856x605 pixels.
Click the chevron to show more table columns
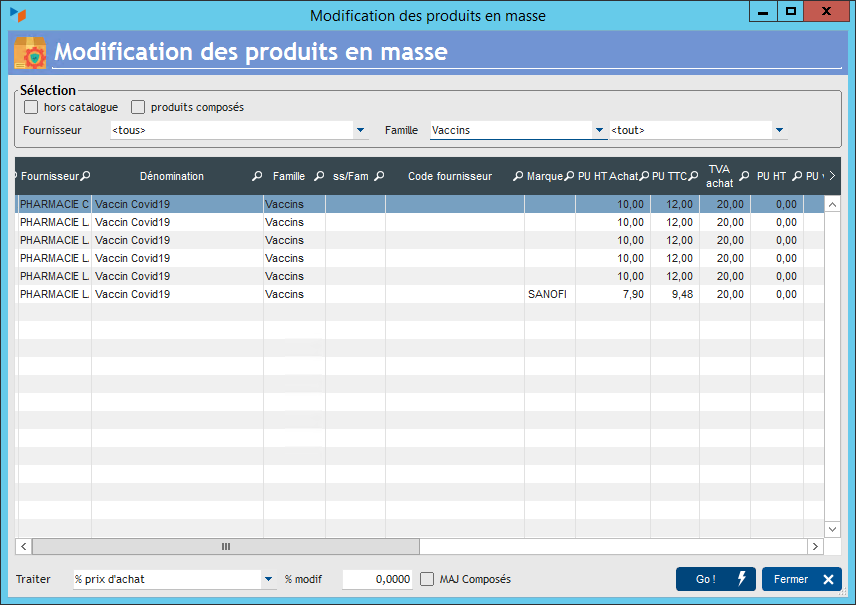tap(832, 176)
